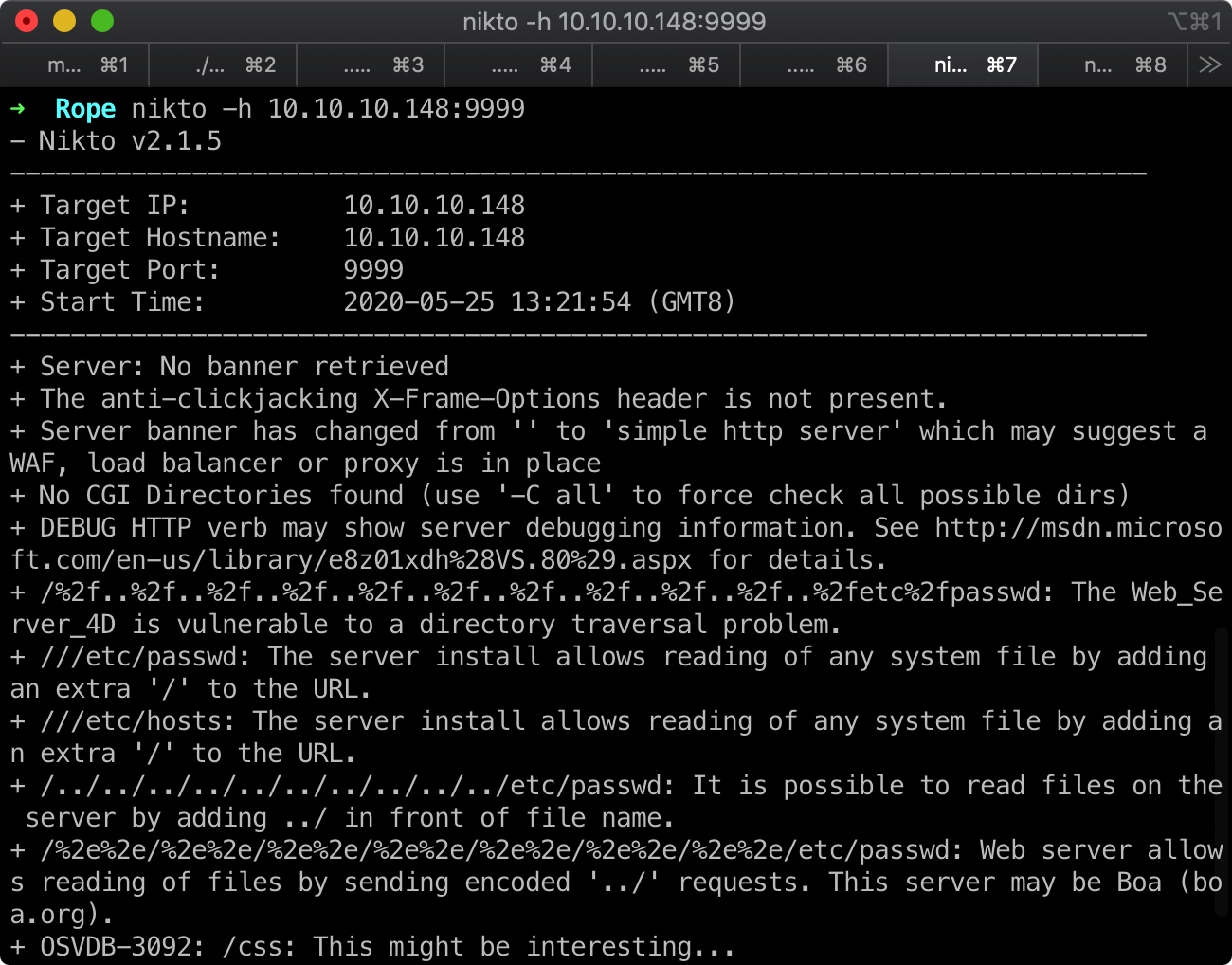1232x965 pixels.
Task: Minimize window using yellow button
Action: coord(64,21)
